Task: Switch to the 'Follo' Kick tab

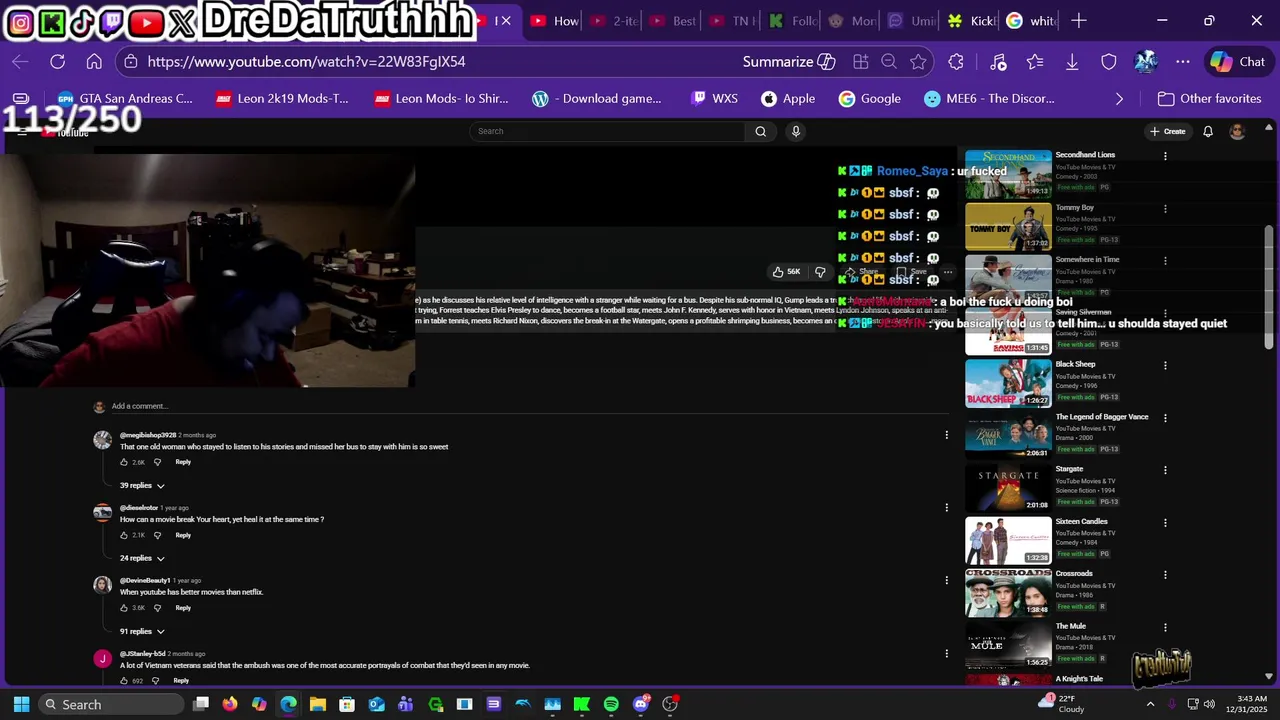Action: coord(792,21)
